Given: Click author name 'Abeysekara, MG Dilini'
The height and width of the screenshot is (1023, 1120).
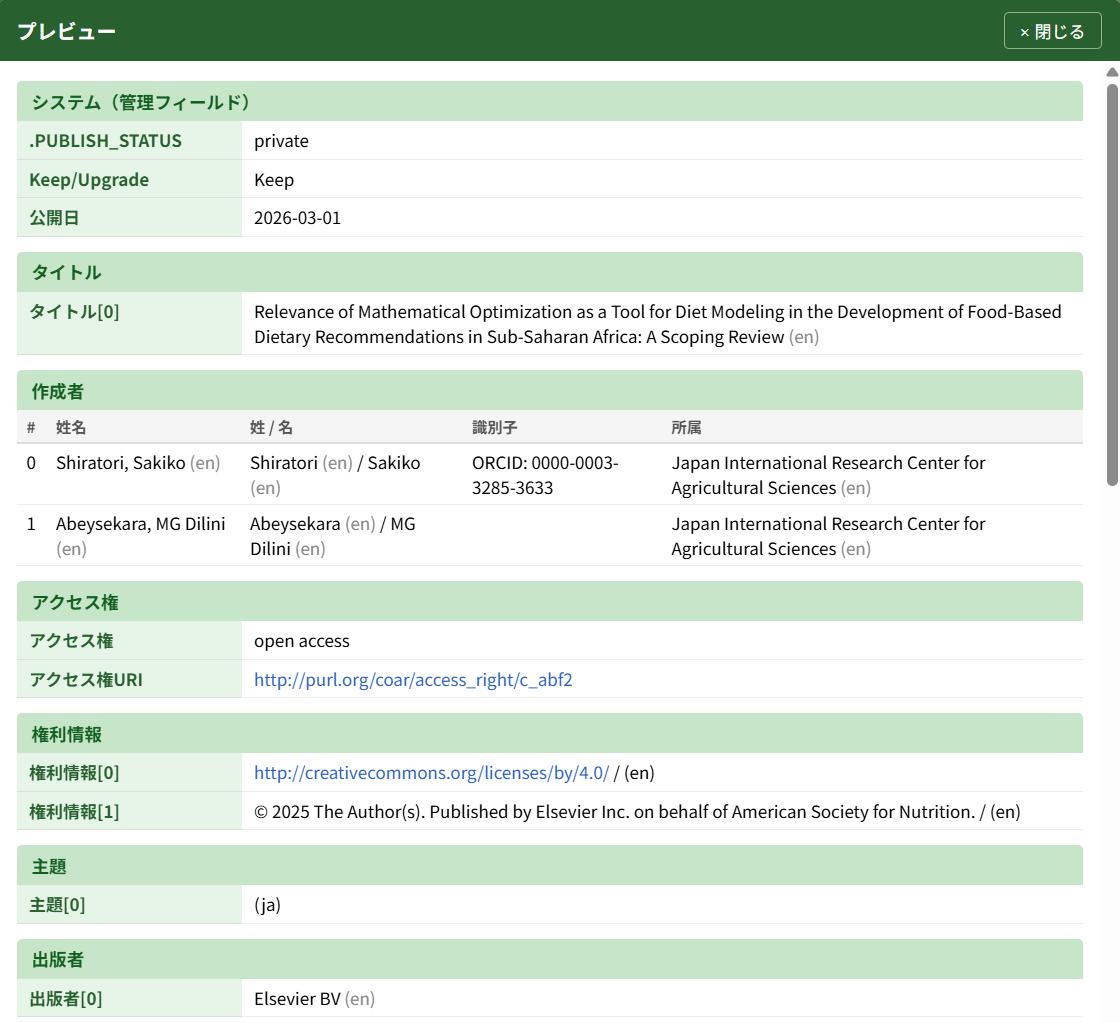Looking at the screenshot, I should pos(141,524).
